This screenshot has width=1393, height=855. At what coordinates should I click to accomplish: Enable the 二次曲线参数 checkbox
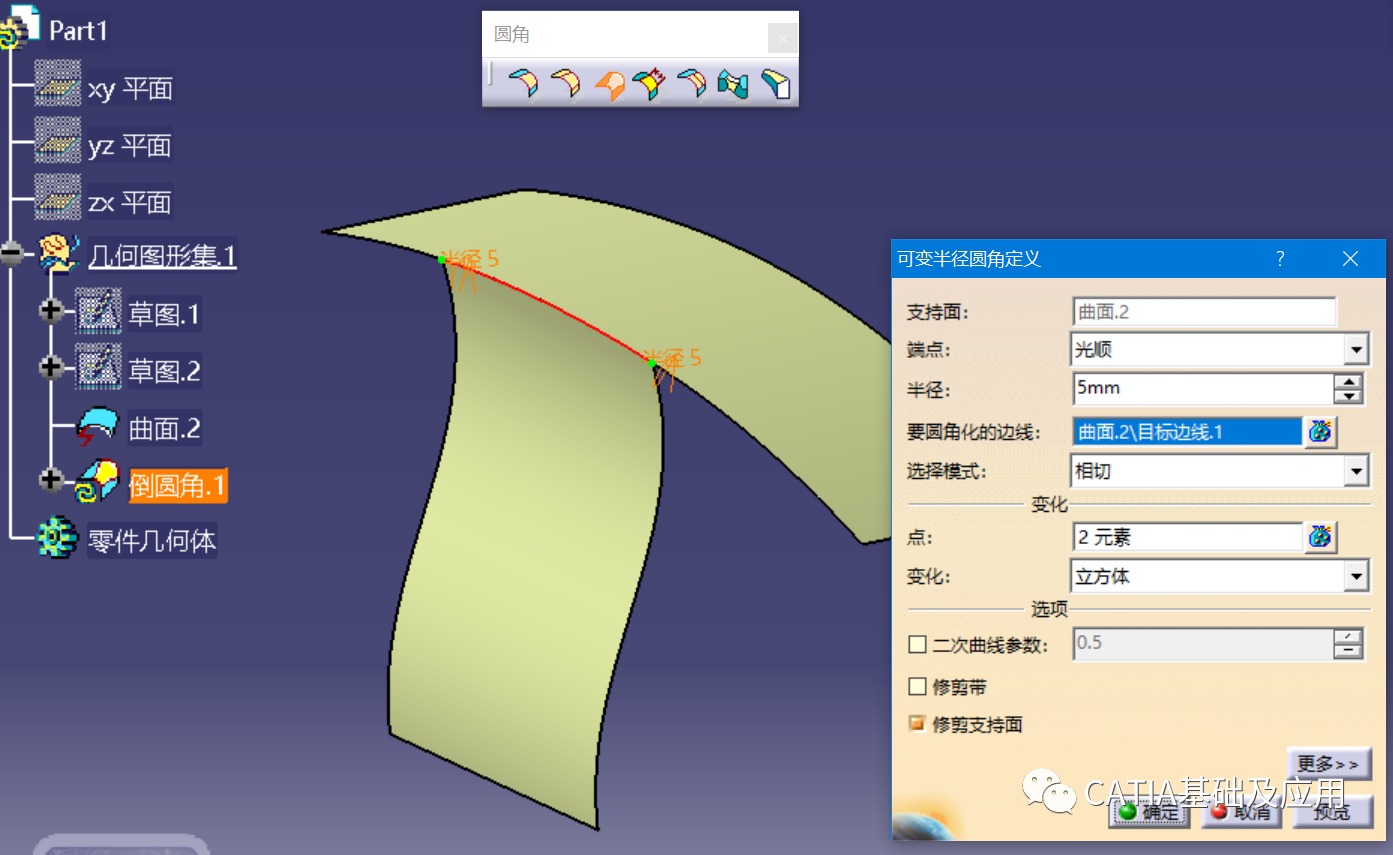[x=917, y=645]
